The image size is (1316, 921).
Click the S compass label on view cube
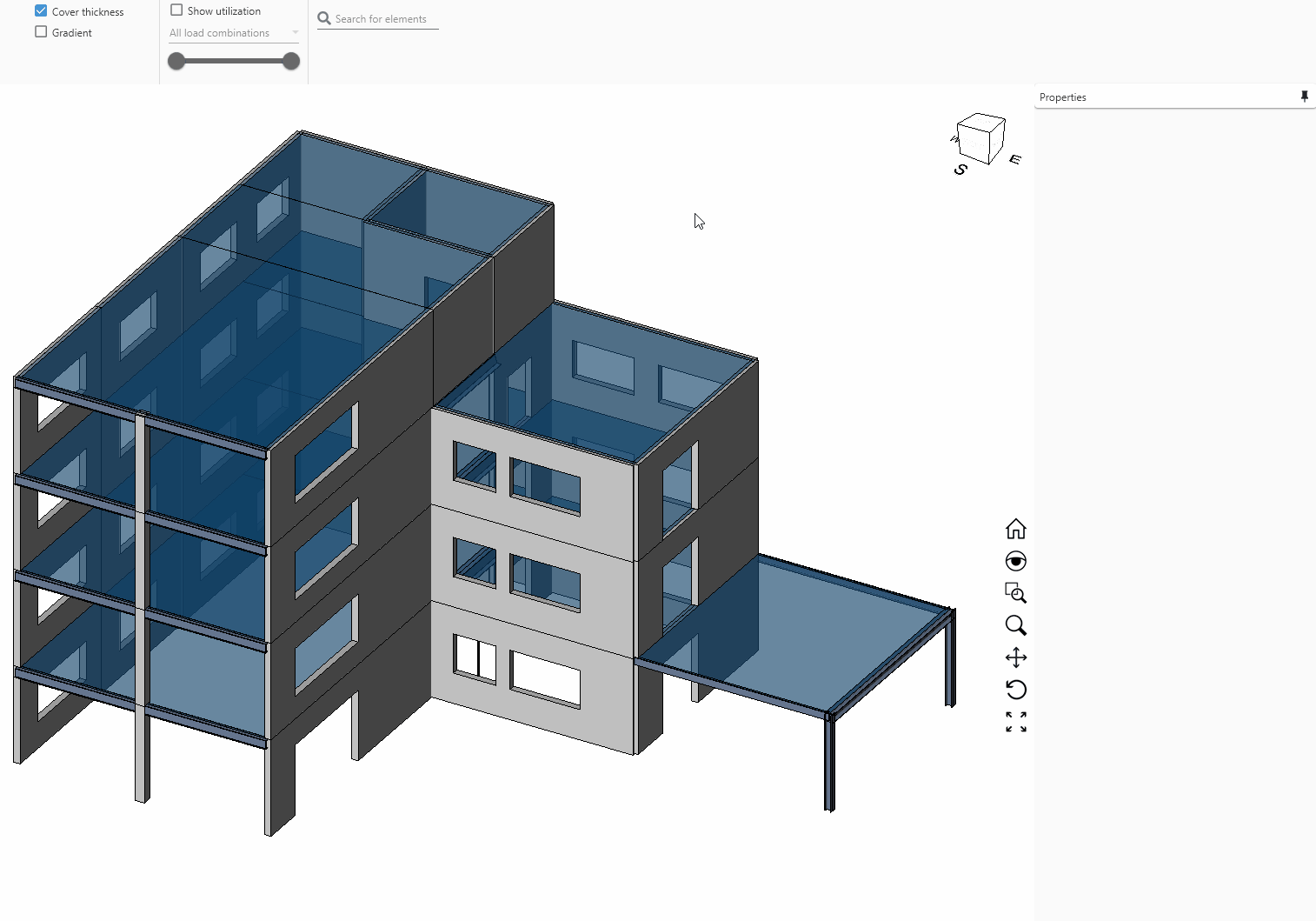pyautogui.click(x=960, y=169)
